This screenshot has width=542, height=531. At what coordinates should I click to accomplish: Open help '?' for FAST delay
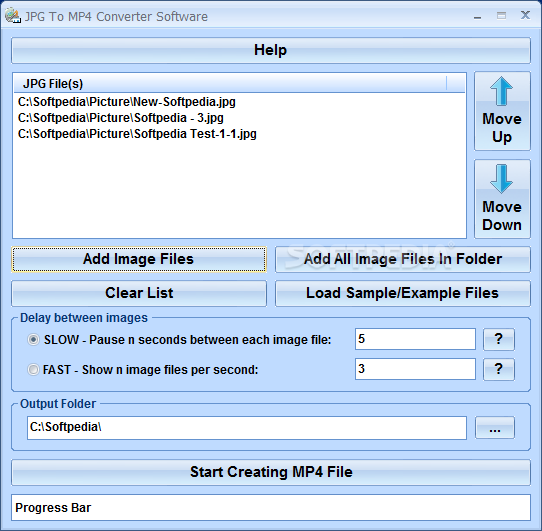(x=498, y=369)
